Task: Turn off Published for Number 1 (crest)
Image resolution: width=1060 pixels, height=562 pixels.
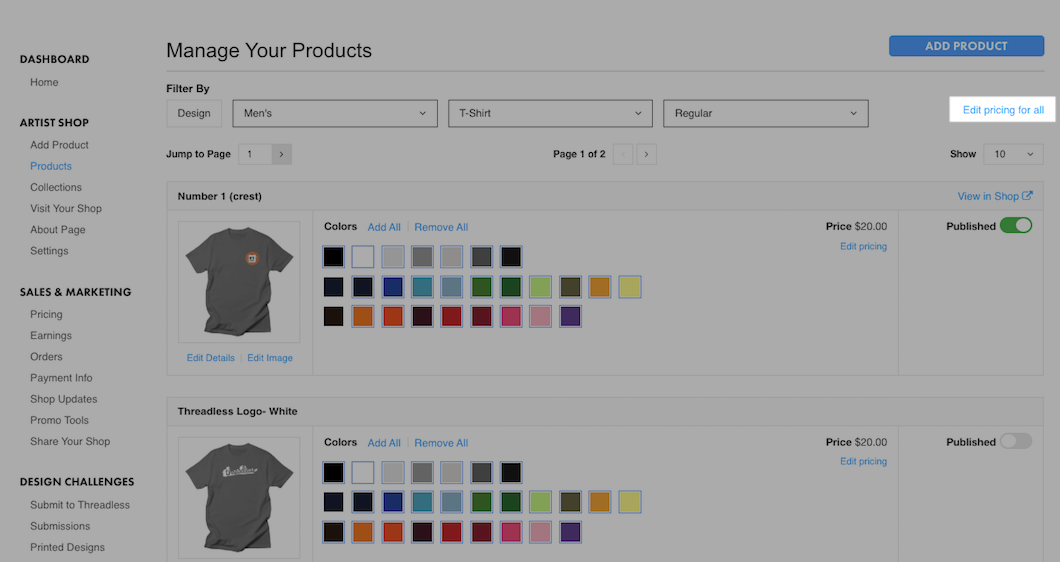Action: click(1015, 225)
